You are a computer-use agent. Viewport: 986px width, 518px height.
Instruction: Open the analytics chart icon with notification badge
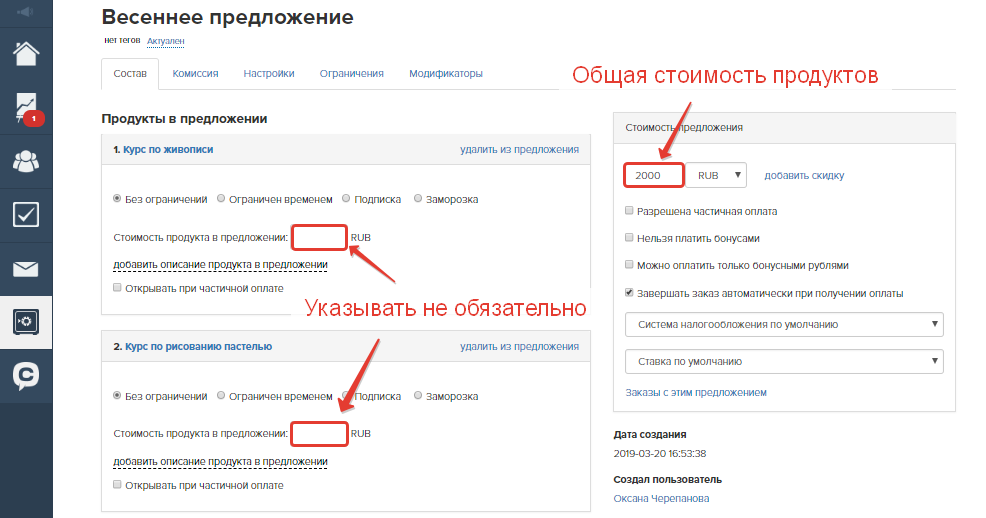(x=26, y=107)
